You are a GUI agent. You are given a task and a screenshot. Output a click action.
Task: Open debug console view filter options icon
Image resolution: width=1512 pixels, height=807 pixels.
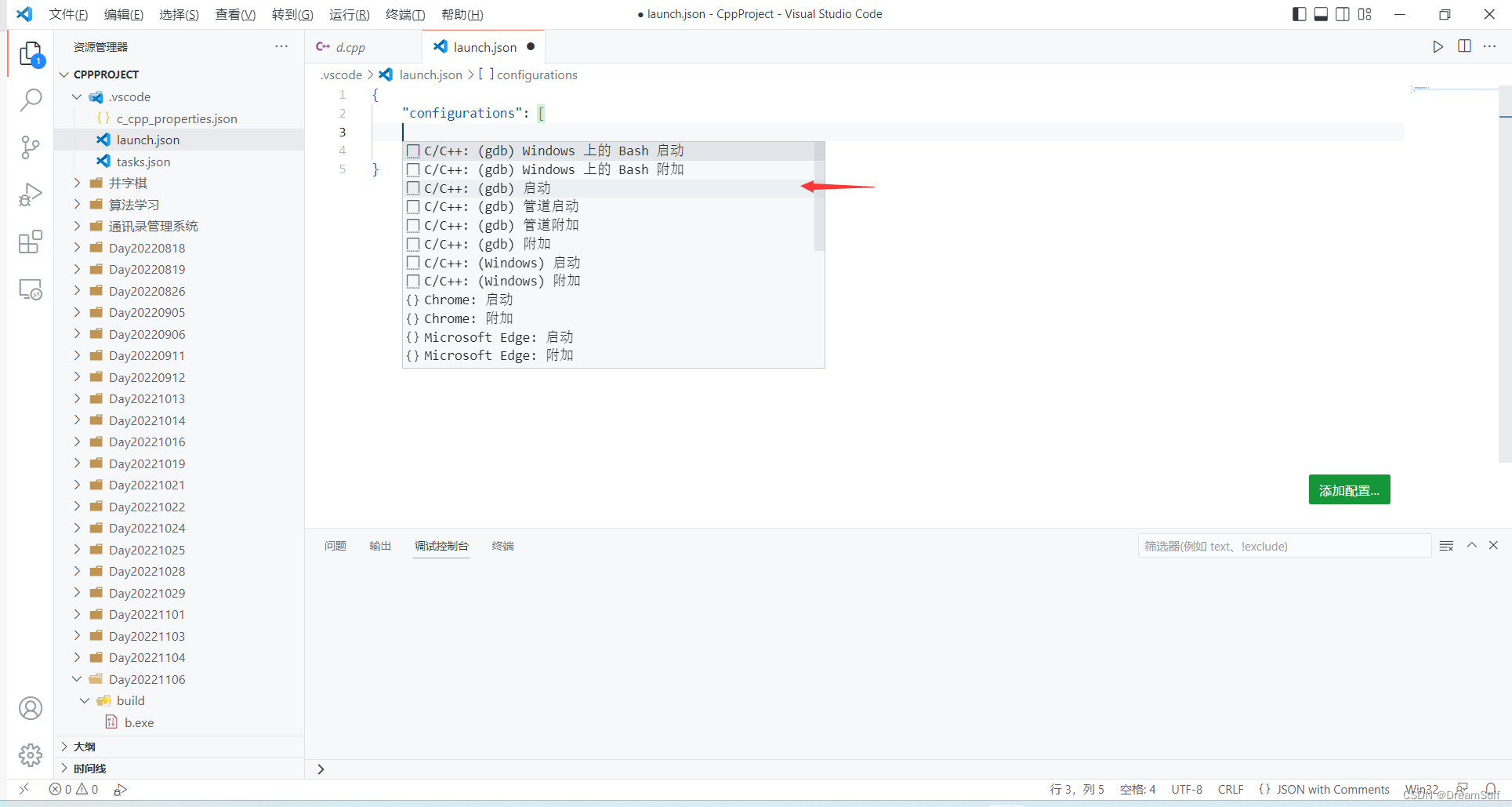(x=1446, y=546)
